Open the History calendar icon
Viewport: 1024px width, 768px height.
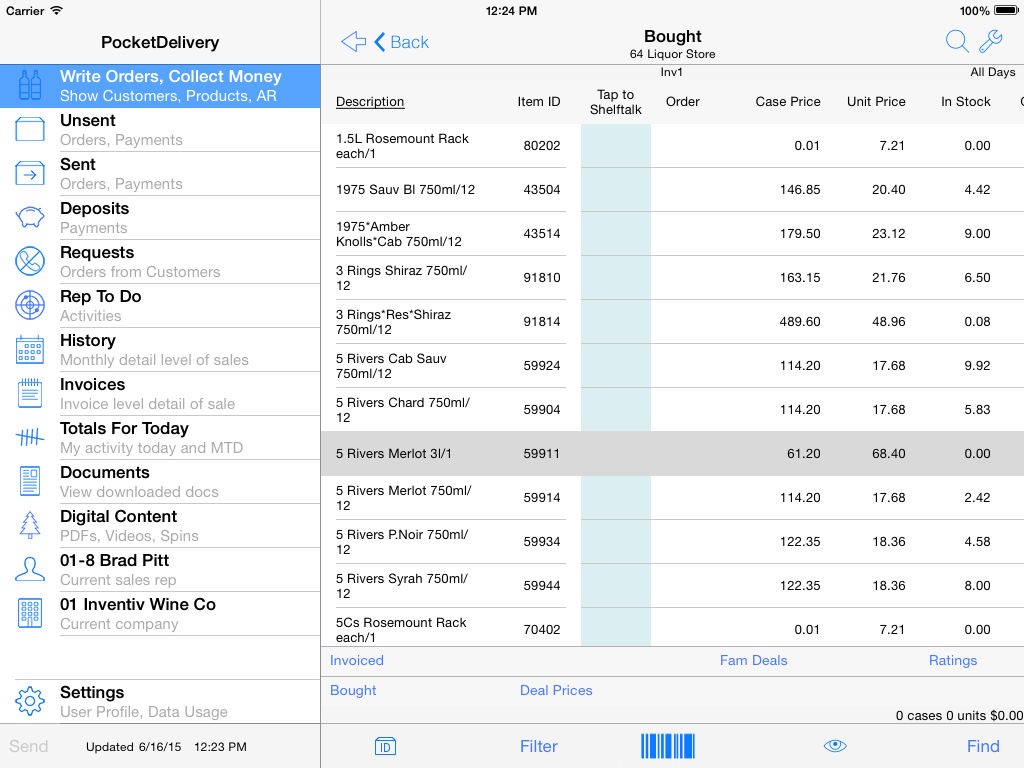(x=30, y=349)
